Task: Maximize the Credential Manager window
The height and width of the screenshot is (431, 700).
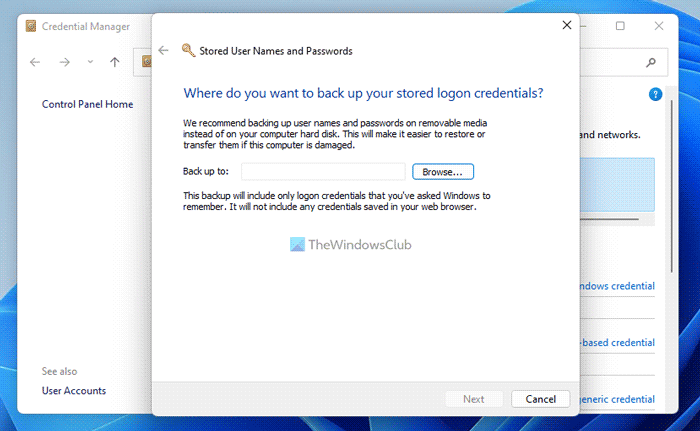Action: pos(620,26)
